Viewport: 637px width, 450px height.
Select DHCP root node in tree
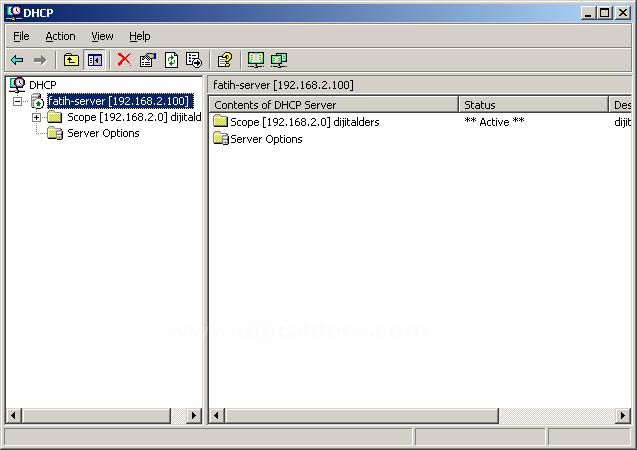(43, 85)
